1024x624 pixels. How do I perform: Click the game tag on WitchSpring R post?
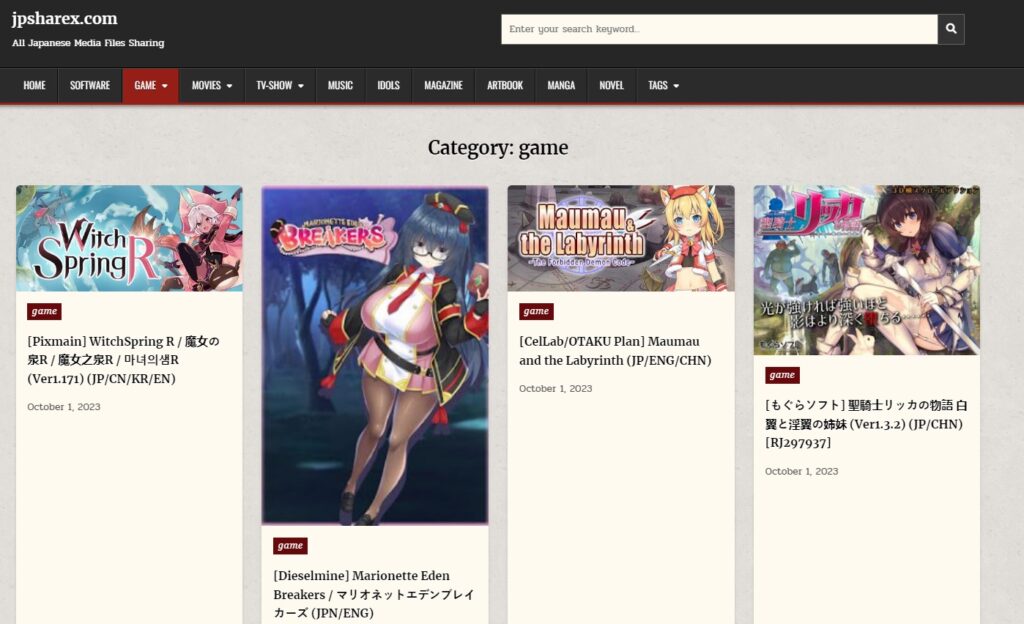click(x=44, y=311)
